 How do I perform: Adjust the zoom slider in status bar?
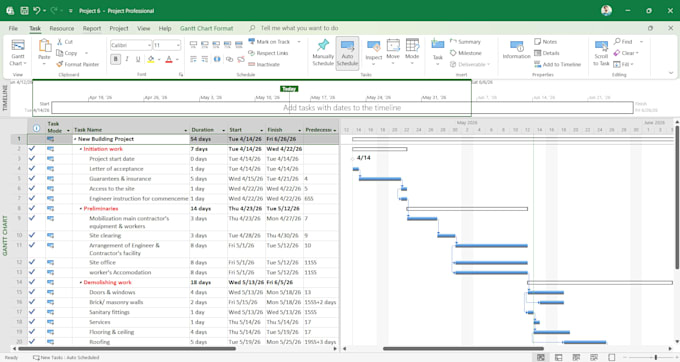pyautogui.click(x=656, y=357)
